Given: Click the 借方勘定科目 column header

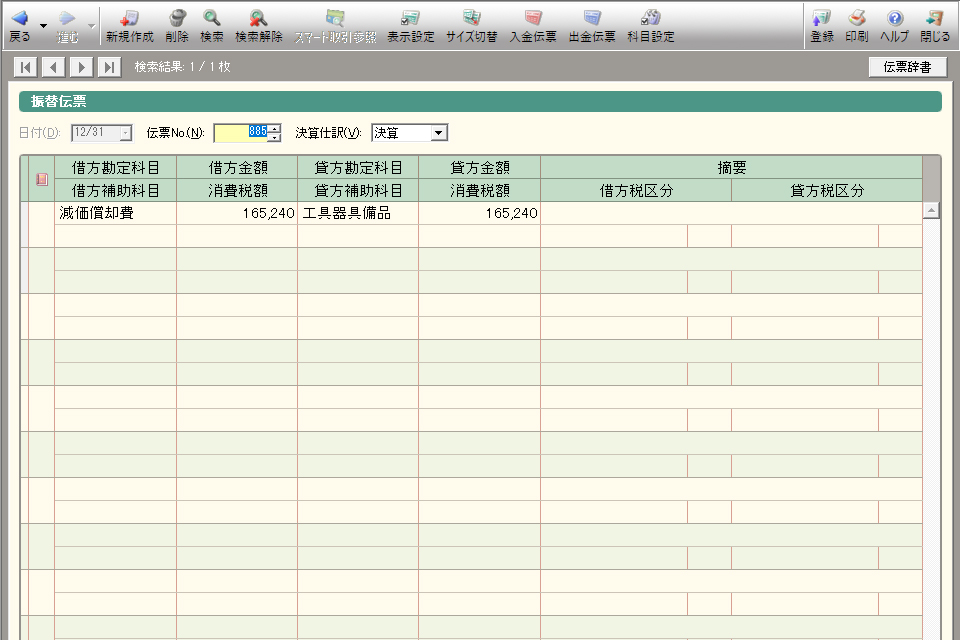Looking at the screenshot, I should click(116, 167).
